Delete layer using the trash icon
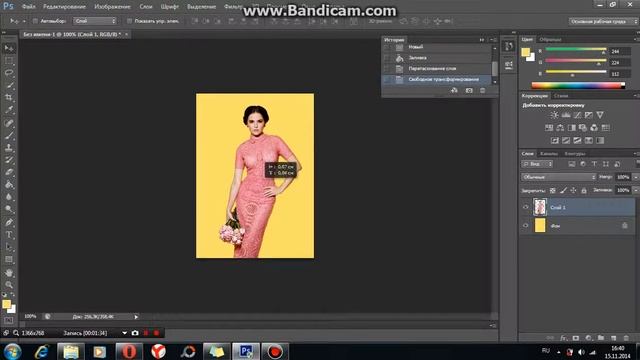This screenshot has width=640, height=360. (626, 338)
